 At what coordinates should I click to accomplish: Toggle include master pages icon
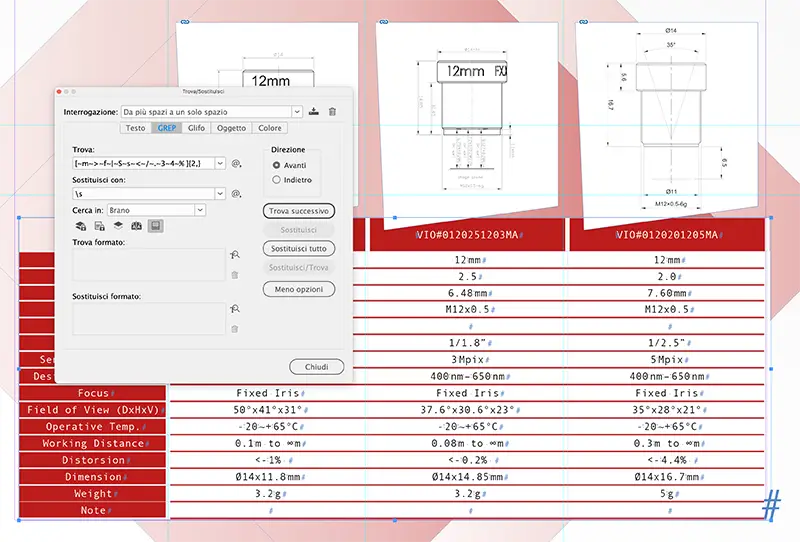click(136, 226)
